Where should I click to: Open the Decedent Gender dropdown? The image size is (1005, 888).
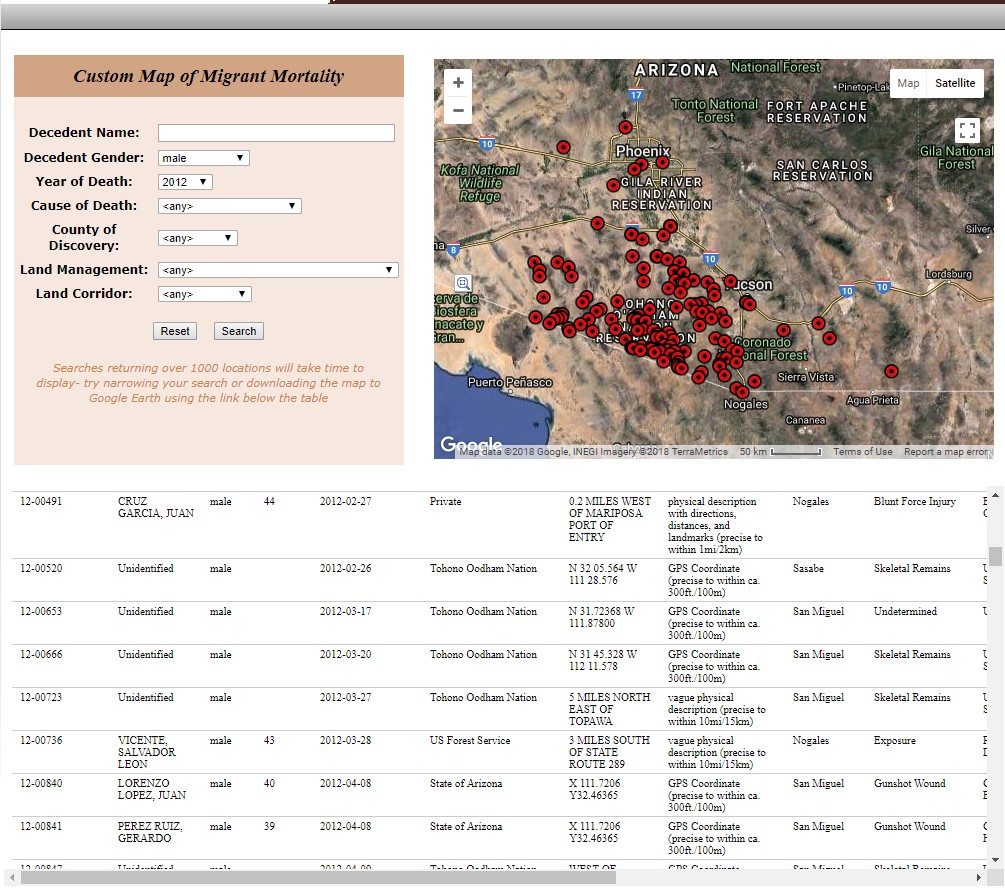click(203, 158)
